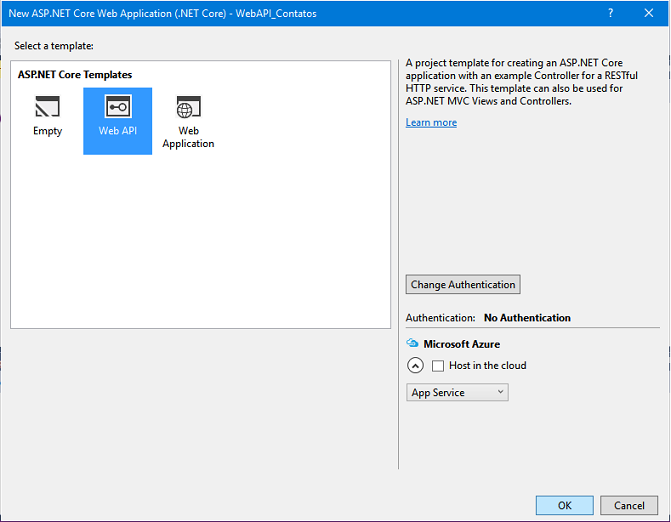The height and width of the screenshot is (522, 671).
Task: Click the Change Authentication button
Action: coord(463,285)
